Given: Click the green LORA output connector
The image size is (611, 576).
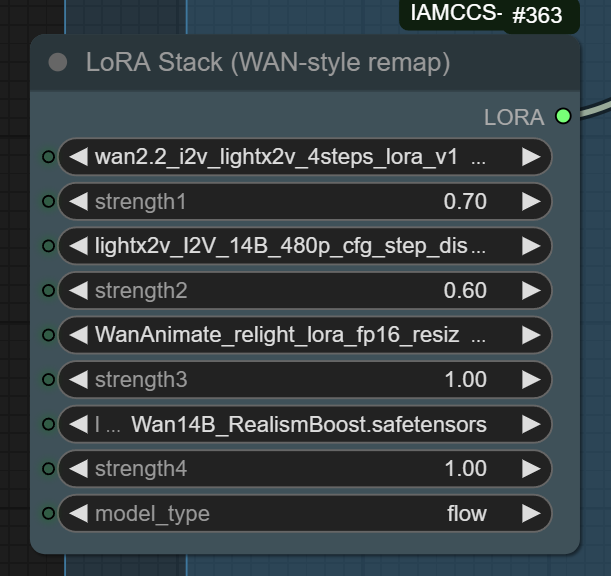Looking at the screenshot, I should click(x=563, y=117).
